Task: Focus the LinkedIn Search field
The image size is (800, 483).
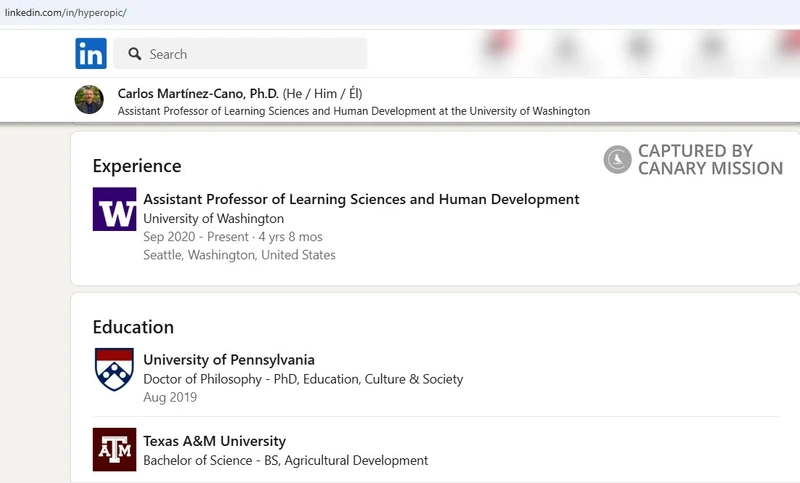Action: 240,54
